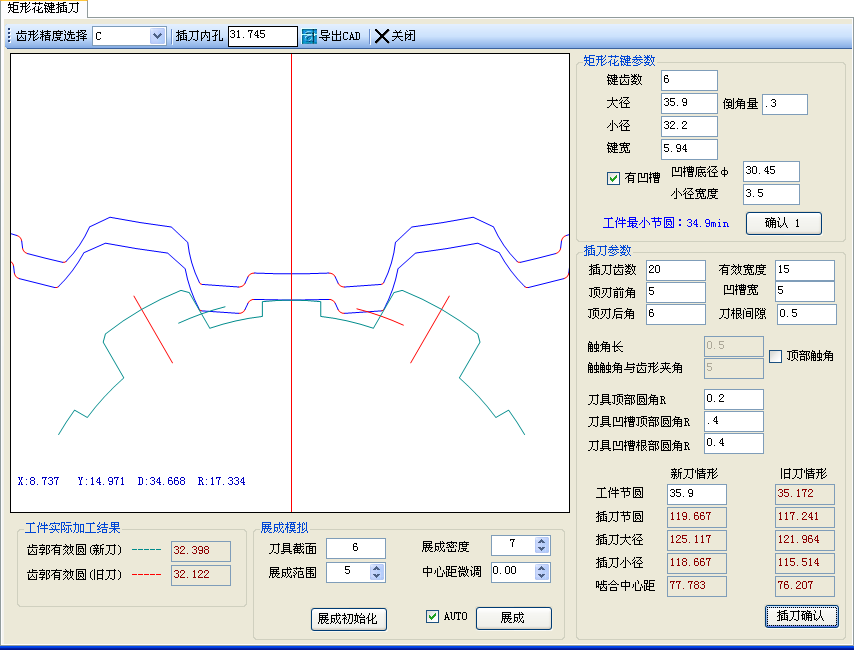Click the toolbar grip handle at left
This screenshot has width=854, height=650.
pyautogui.click(x=9, y=36)
